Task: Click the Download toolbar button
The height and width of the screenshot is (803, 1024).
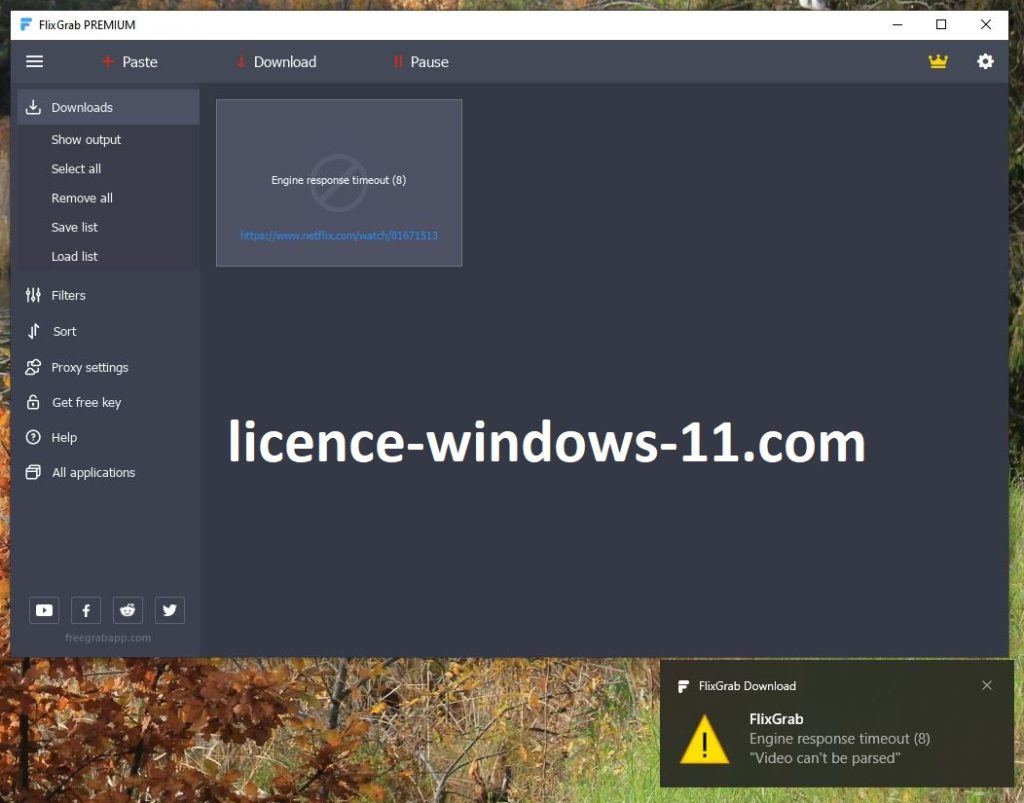Action: pyautogui.click(x=276, y=62)
